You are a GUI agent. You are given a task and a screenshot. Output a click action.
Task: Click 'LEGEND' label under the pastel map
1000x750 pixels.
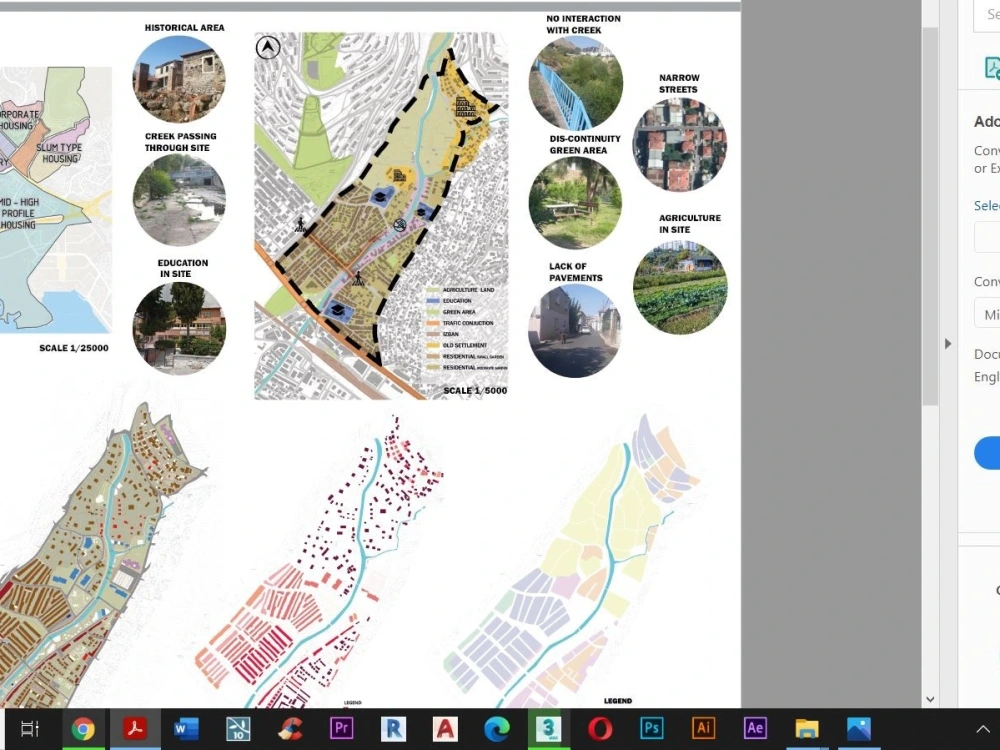pos(618,701)
